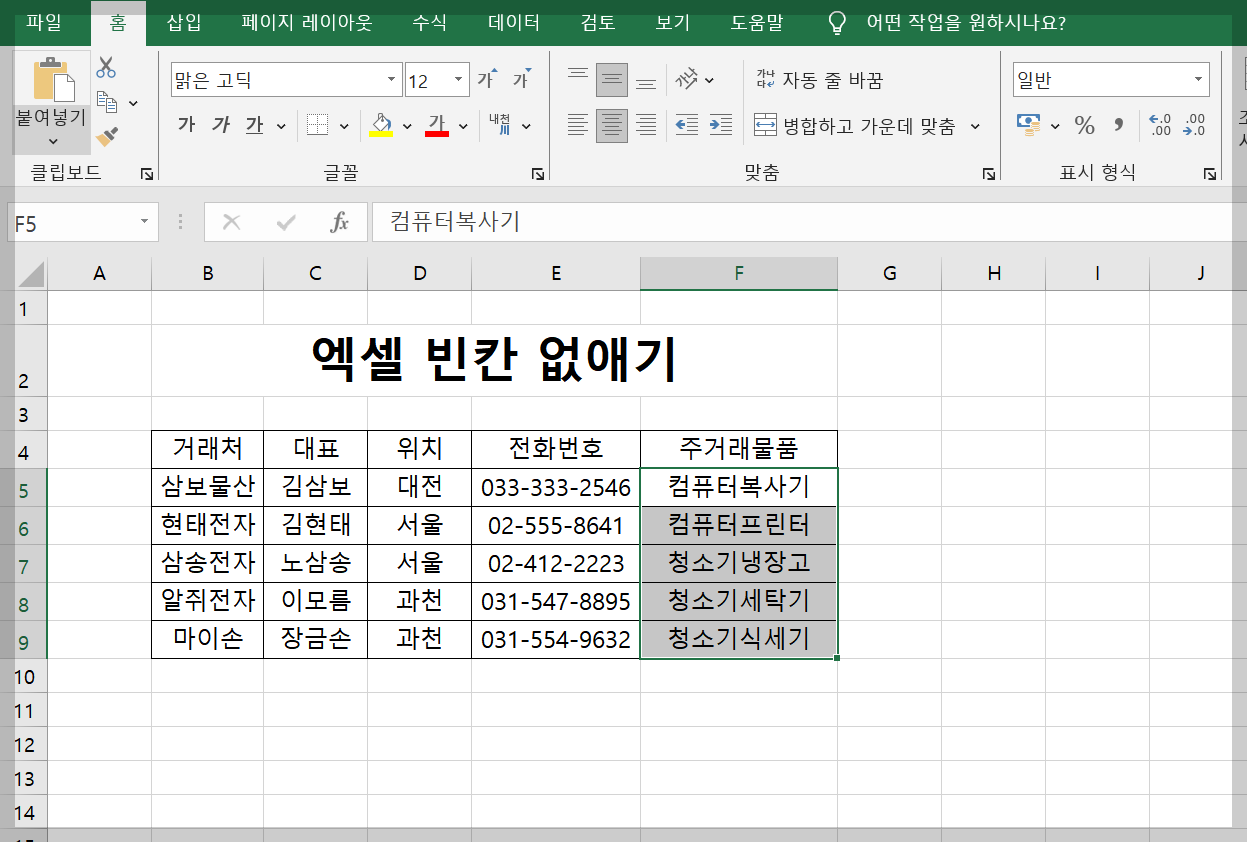Viewport: 1247px width, 842px height.
Task: Switch to the 데이터 ribbon tab
Action: (x=512, y=22)
